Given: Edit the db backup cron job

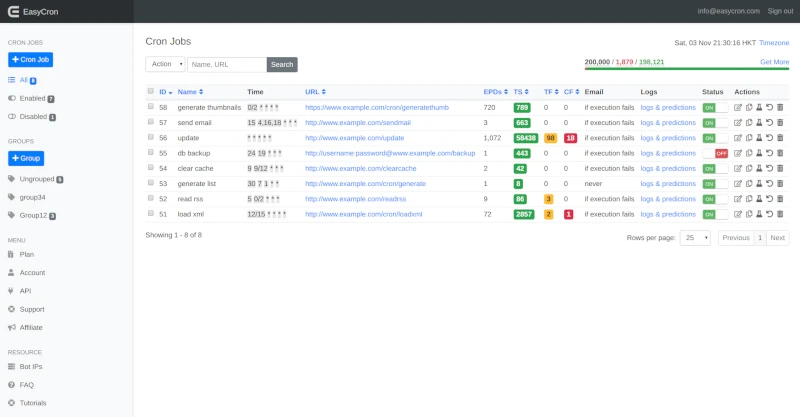Looking at the screenshot, I should coord(738,153).
